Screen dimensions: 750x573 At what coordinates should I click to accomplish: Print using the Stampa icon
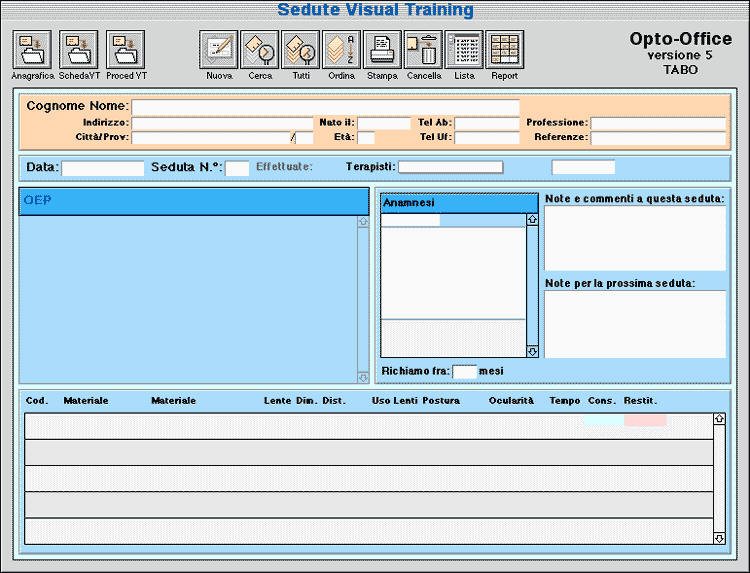(382, 50)
